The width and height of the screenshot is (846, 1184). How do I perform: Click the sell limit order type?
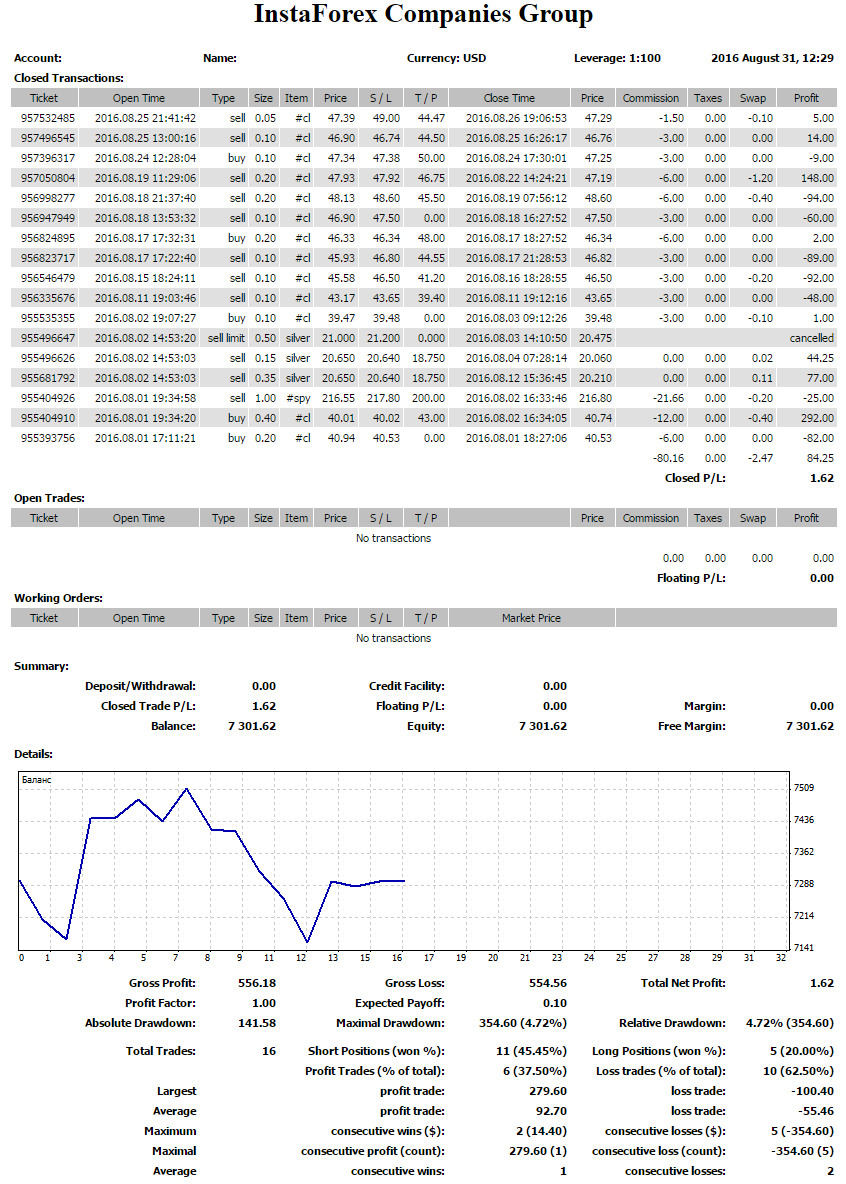[227, 338]
